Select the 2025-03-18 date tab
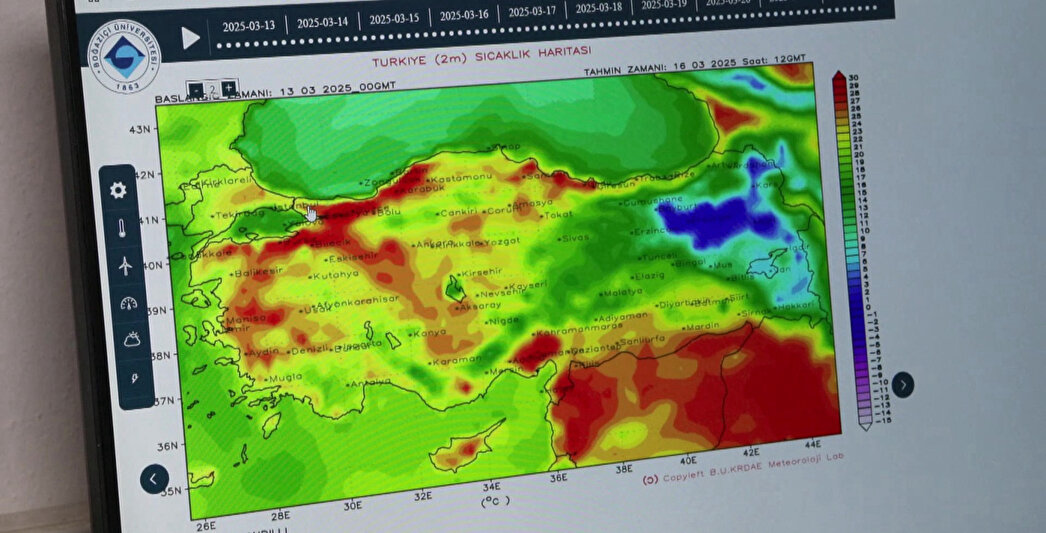The height and width of the screenshot is (533, 1046). click(x=598, y=7)
